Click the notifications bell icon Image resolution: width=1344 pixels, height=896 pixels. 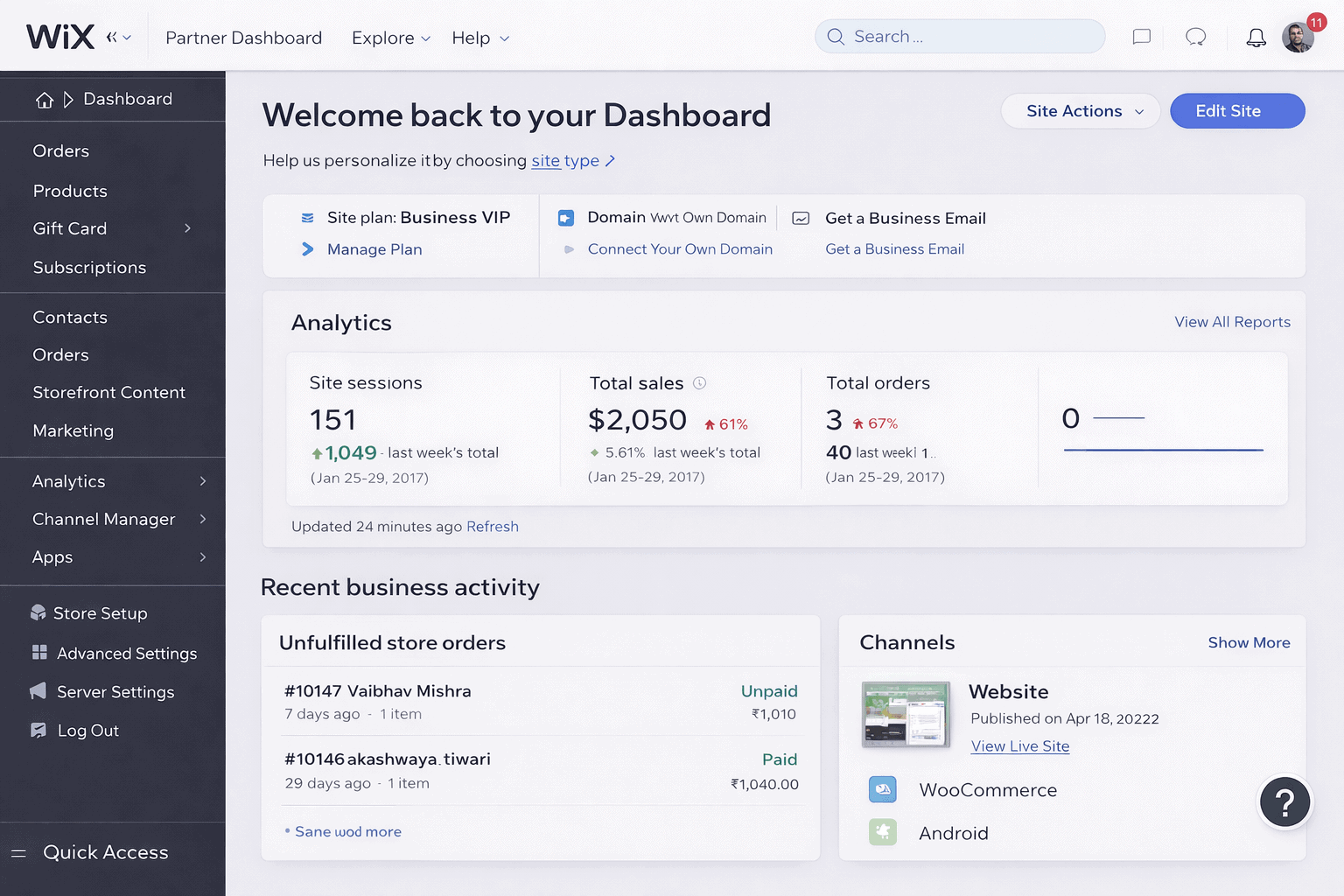(1256, 38)
